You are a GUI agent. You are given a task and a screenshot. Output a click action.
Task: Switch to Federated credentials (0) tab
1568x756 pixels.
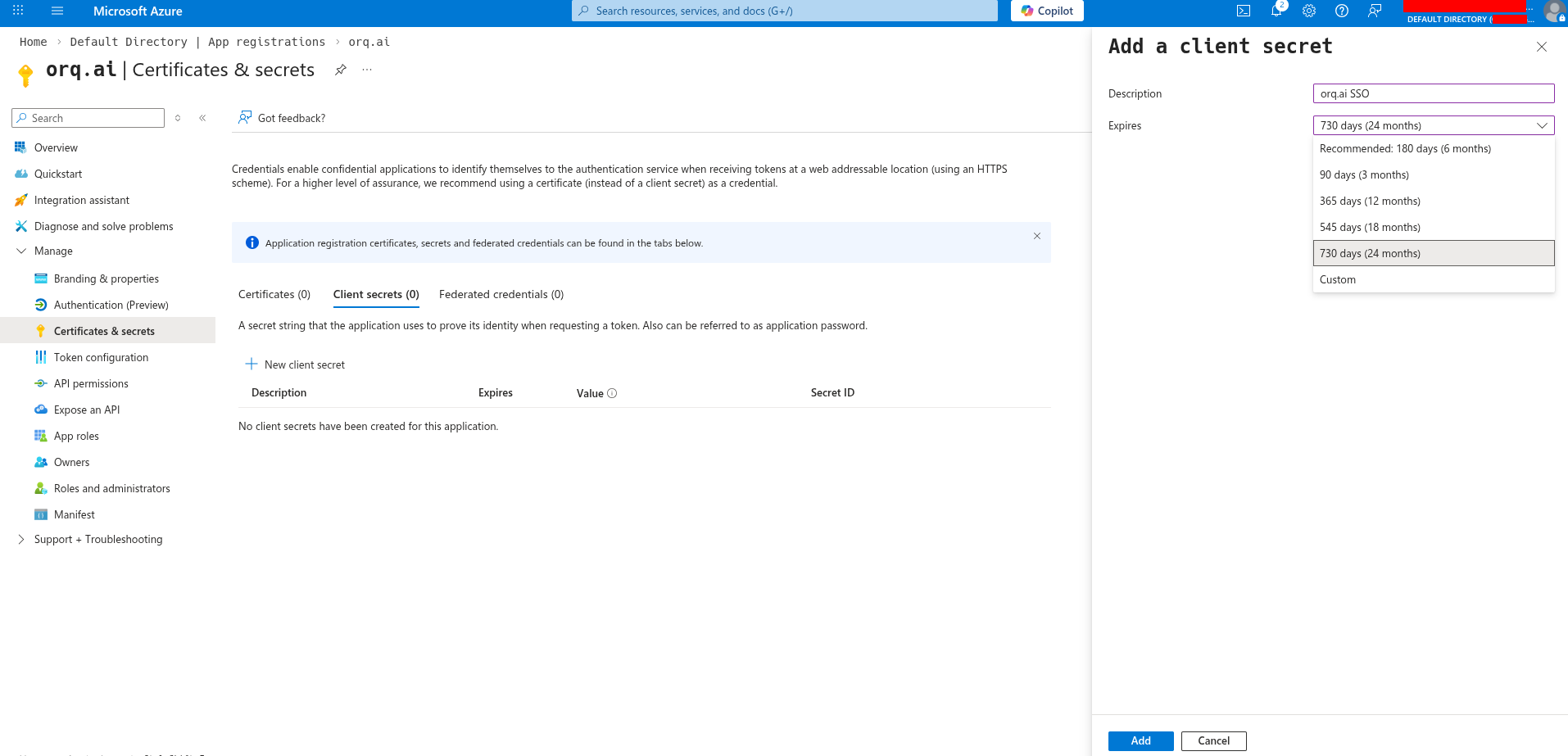(x=501, y=294)
